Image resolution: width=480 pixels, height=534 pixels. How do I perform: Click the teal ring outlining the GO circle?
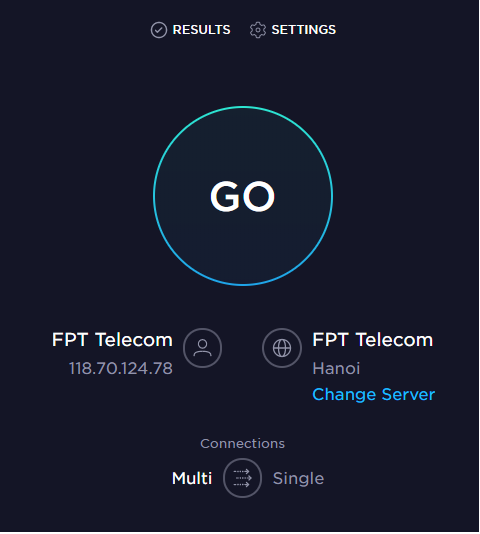point(243,107)
